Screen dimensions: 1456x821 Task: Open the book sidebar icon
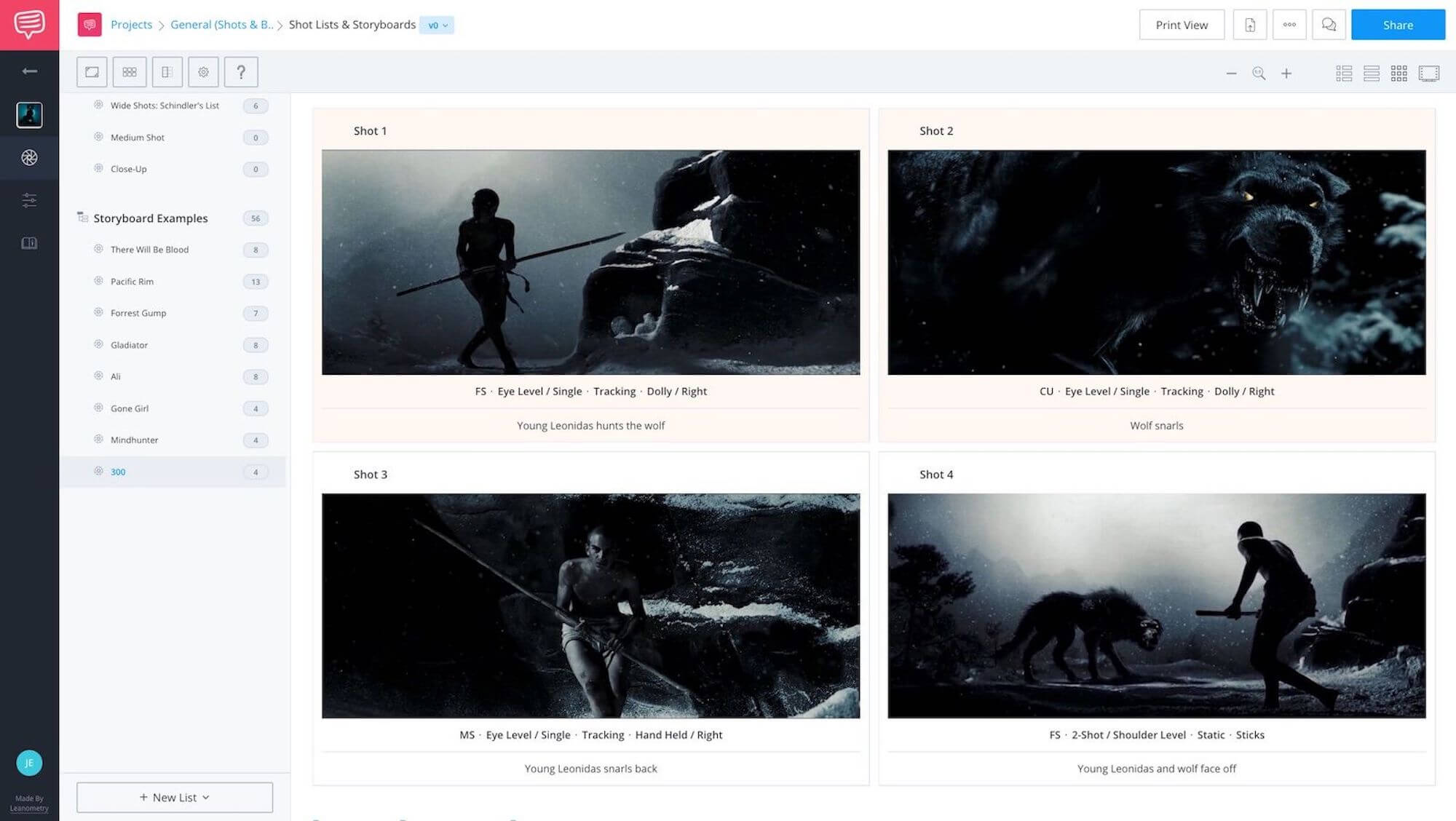[x=29, y=243]
